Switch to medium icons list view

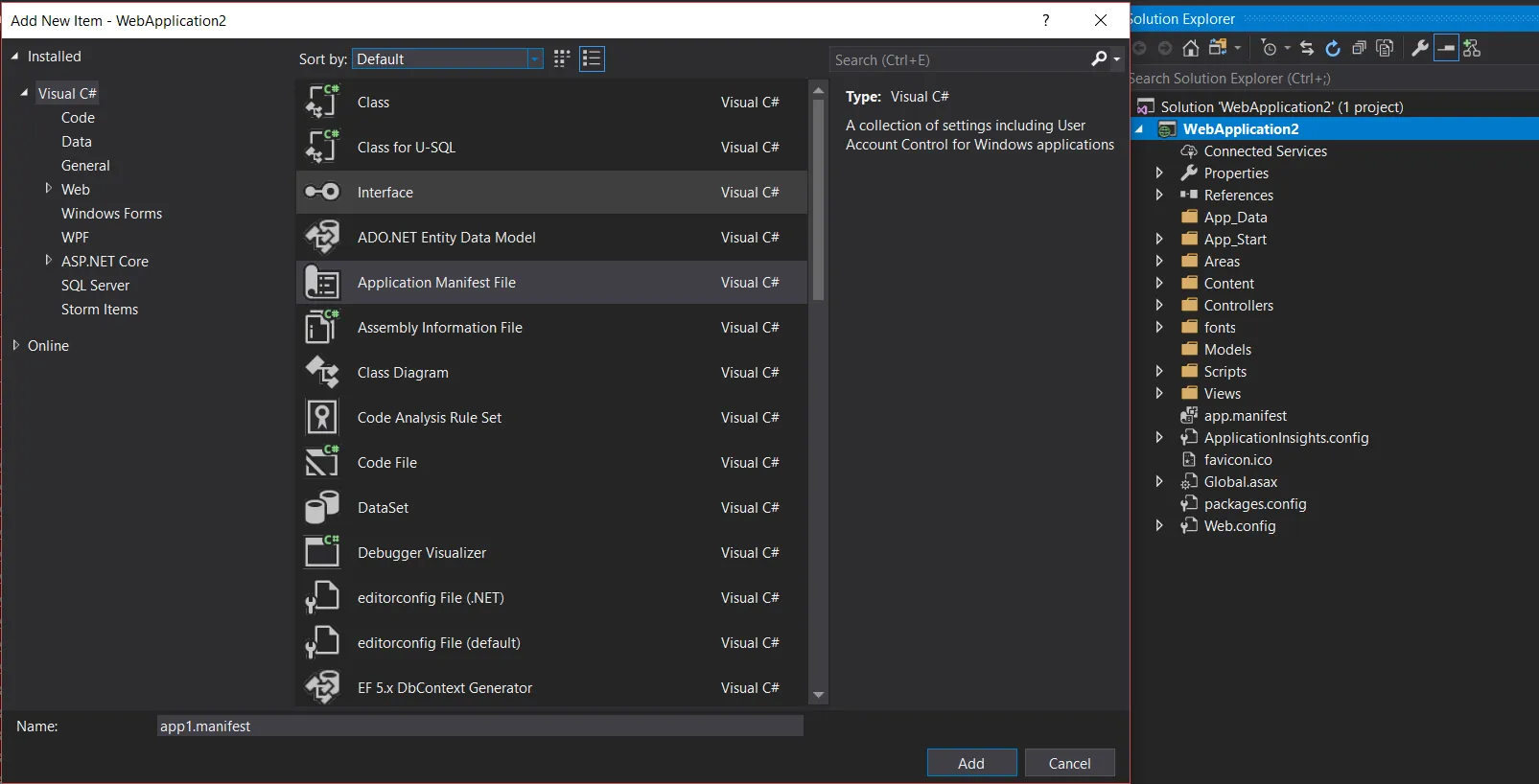(x=592, y=59)
